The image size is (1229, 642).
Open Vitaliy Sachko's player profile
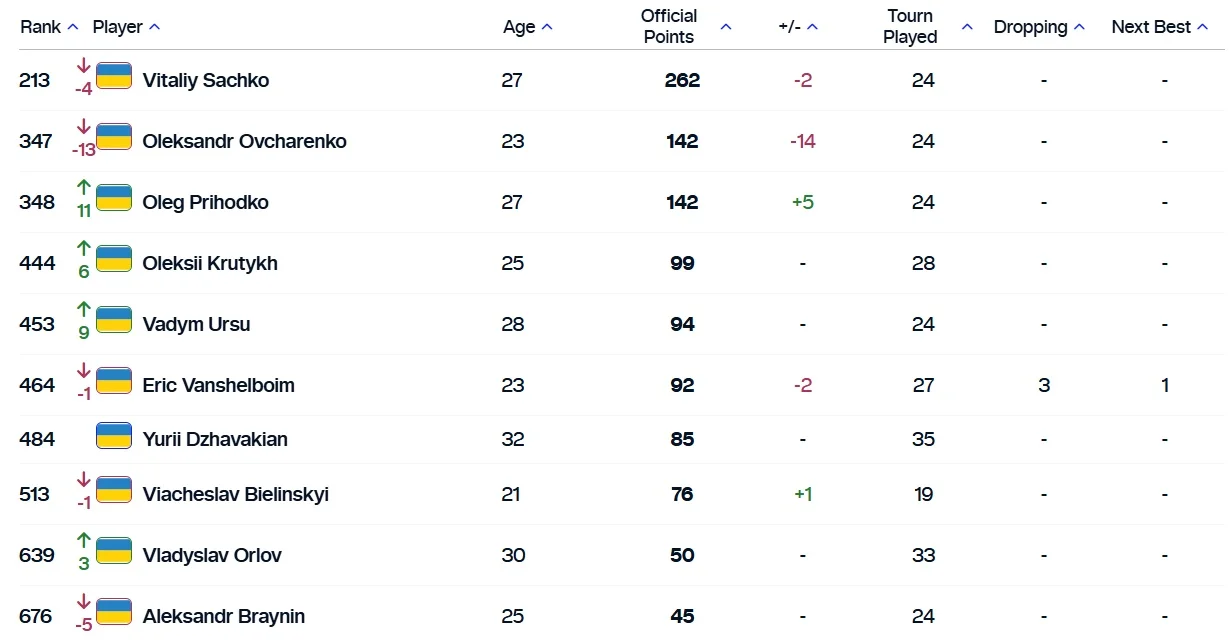pyautogui.click(x=206, y=81)
